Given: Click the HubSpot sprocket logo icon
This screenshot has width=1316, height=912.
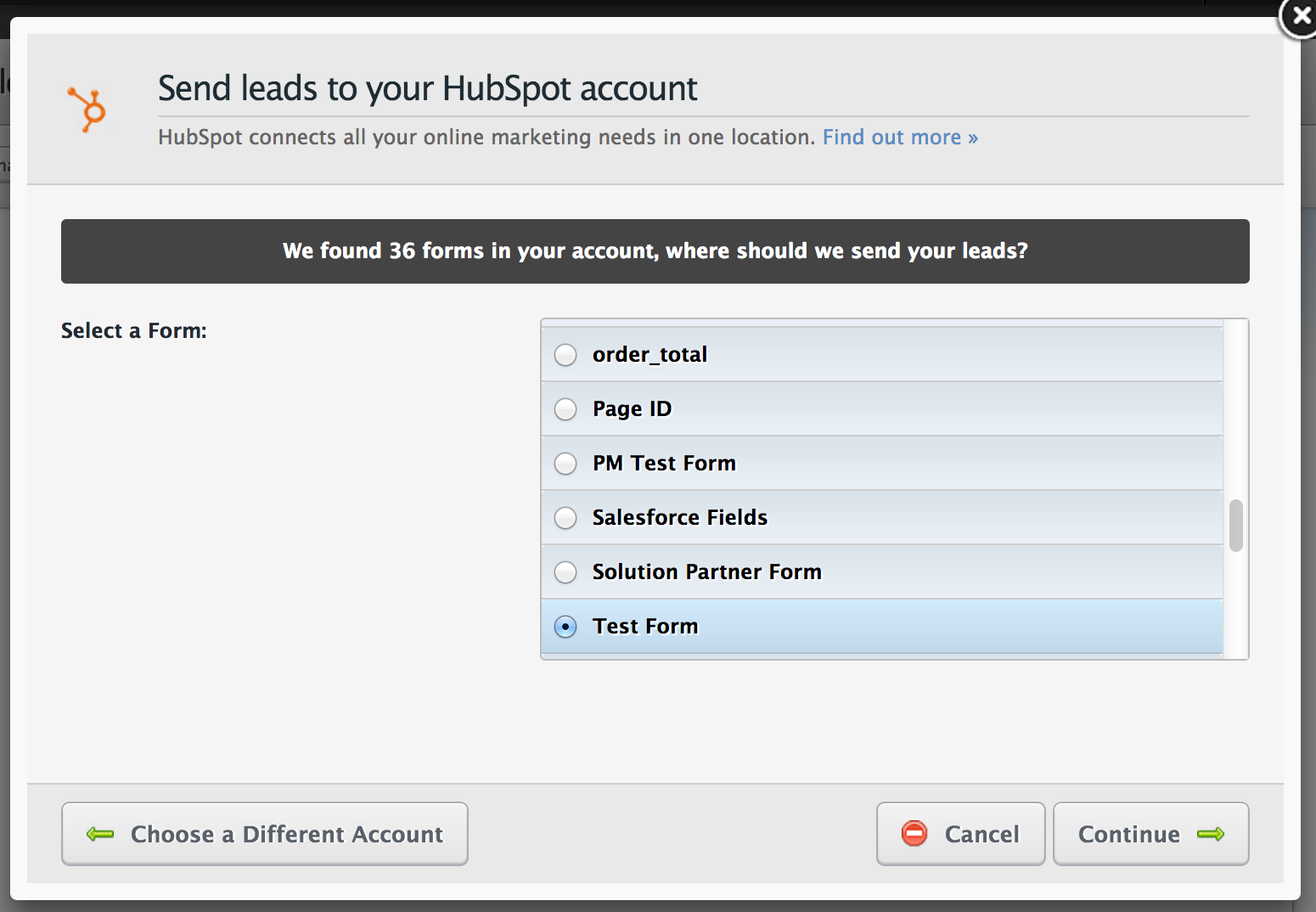Looking at the screenshot, I should pyautogui.click(x=87, y=110).
